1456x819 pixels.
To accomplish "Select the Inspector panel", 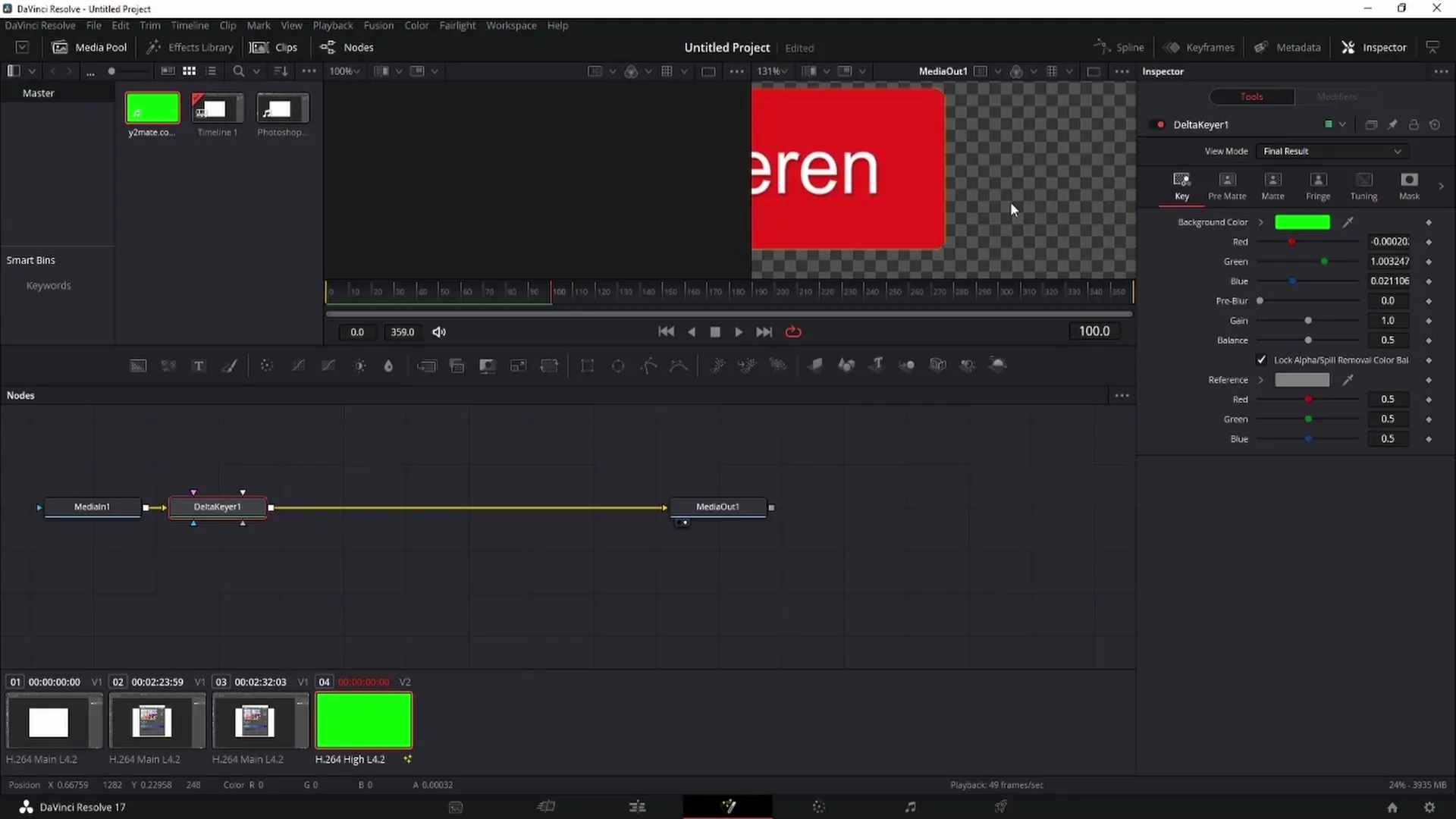I will coord(1385,47).
